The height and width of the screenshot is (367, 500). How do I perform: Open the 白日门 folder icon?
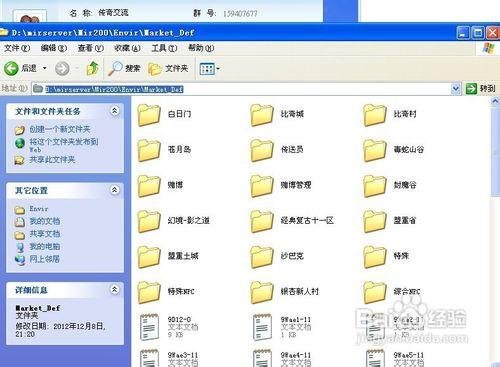[x=149, y=115]
